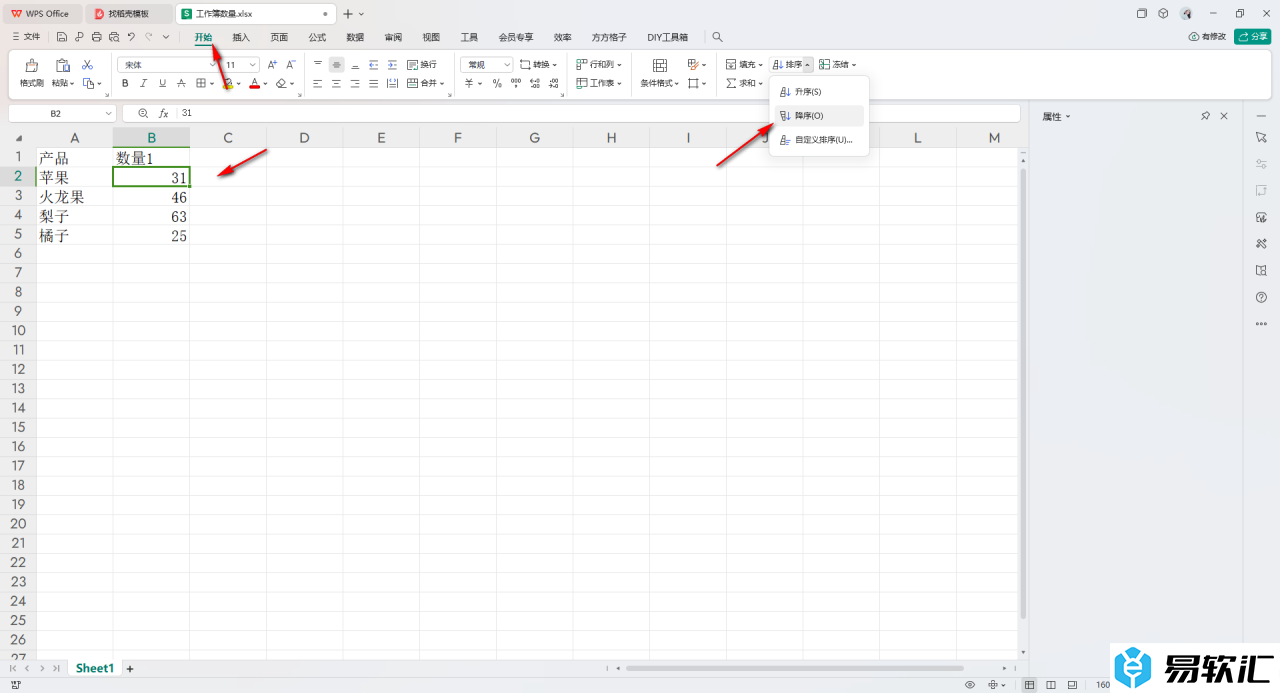Toggle vertical middle alignment
Screen dimensions: 1280x693
coord(336,64)
